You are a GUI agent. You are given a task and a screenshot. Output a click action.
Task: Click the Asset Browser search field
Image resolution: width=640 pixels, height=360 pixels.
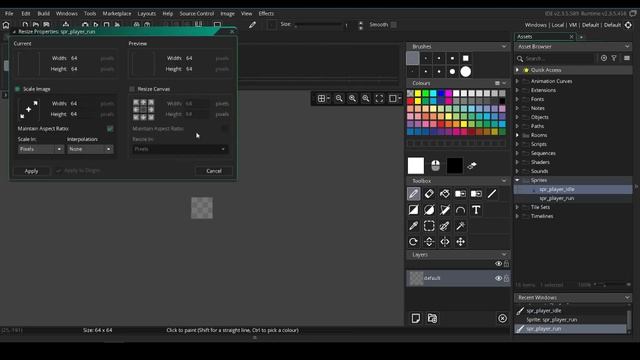click(x=559, y=58)
